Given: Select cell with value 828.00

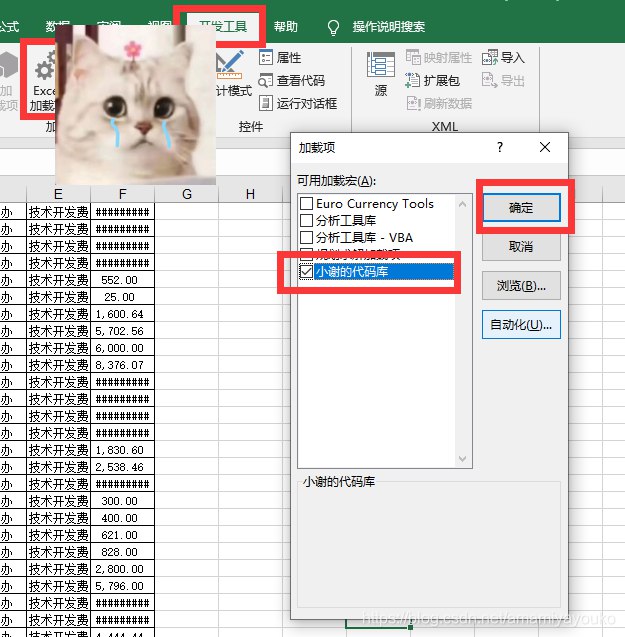Looking at the screenshot, I should click(122, 552).
